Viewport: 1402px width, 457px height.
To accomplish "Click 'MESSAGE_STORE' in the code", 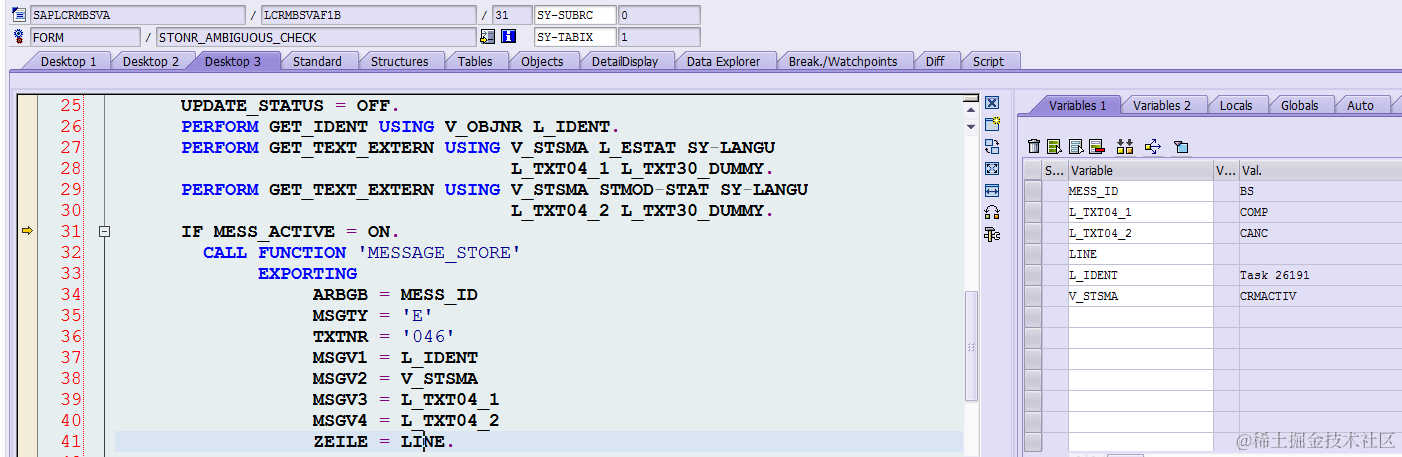I will click(439, 252).
